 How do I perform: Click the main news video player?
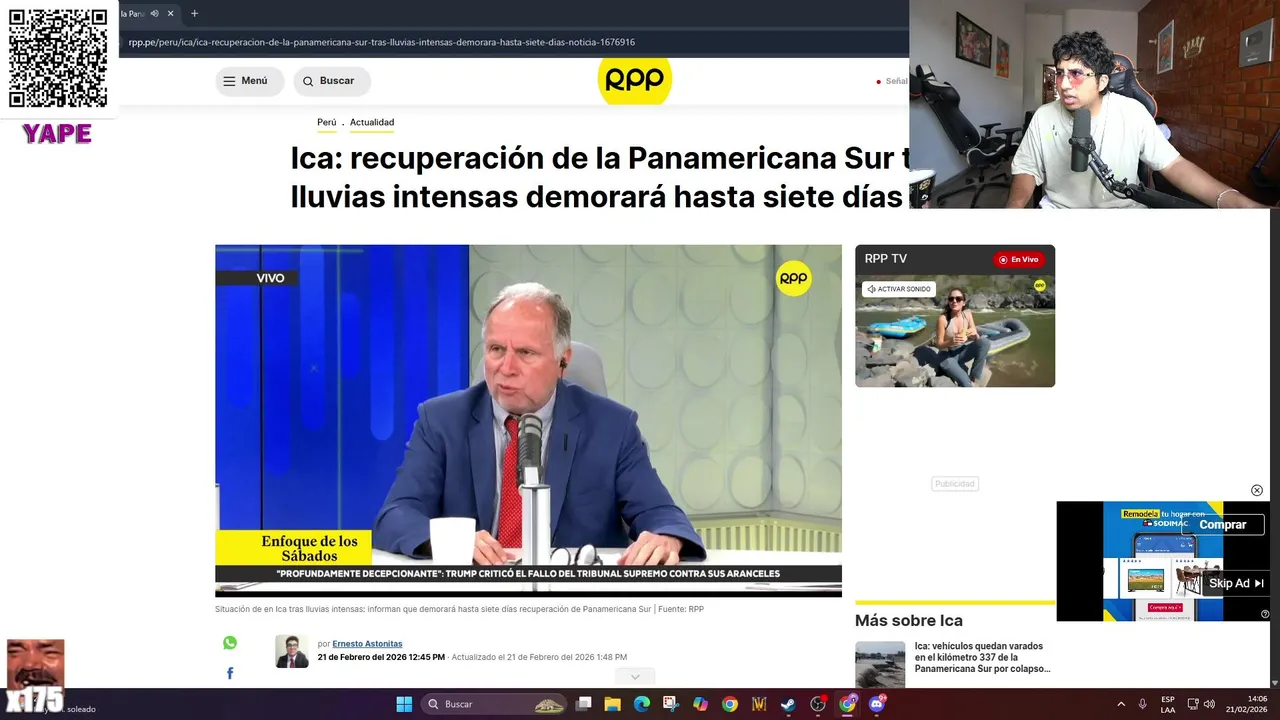coord(528,420)
